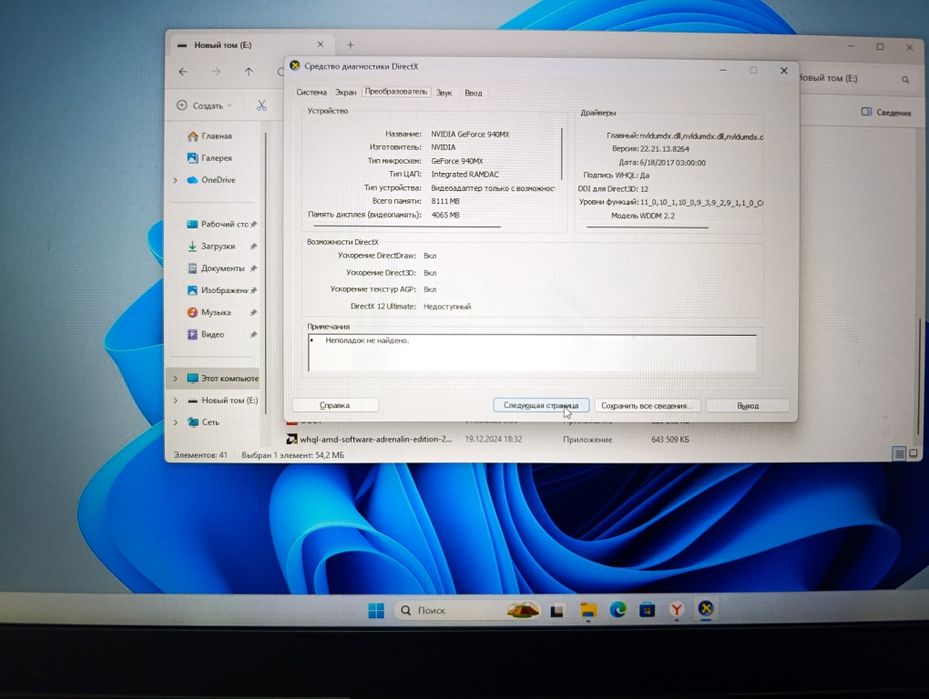Viewport: 929px width, 699px height.
Task: Select Сеть in the sidebar
Action: 203,422
